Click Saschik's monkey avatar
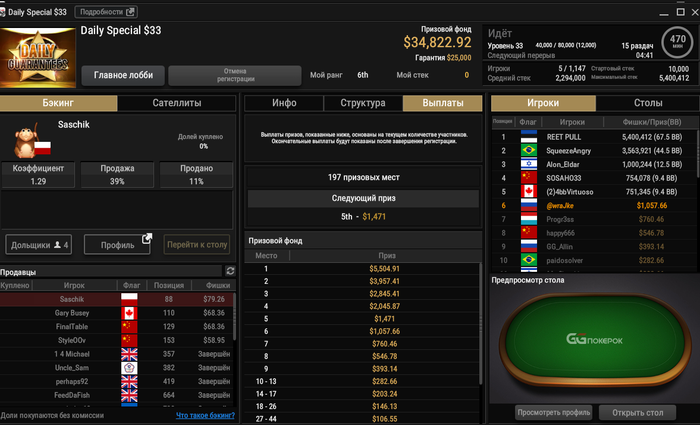Screen dimensions: 700x425 (26, 142)
